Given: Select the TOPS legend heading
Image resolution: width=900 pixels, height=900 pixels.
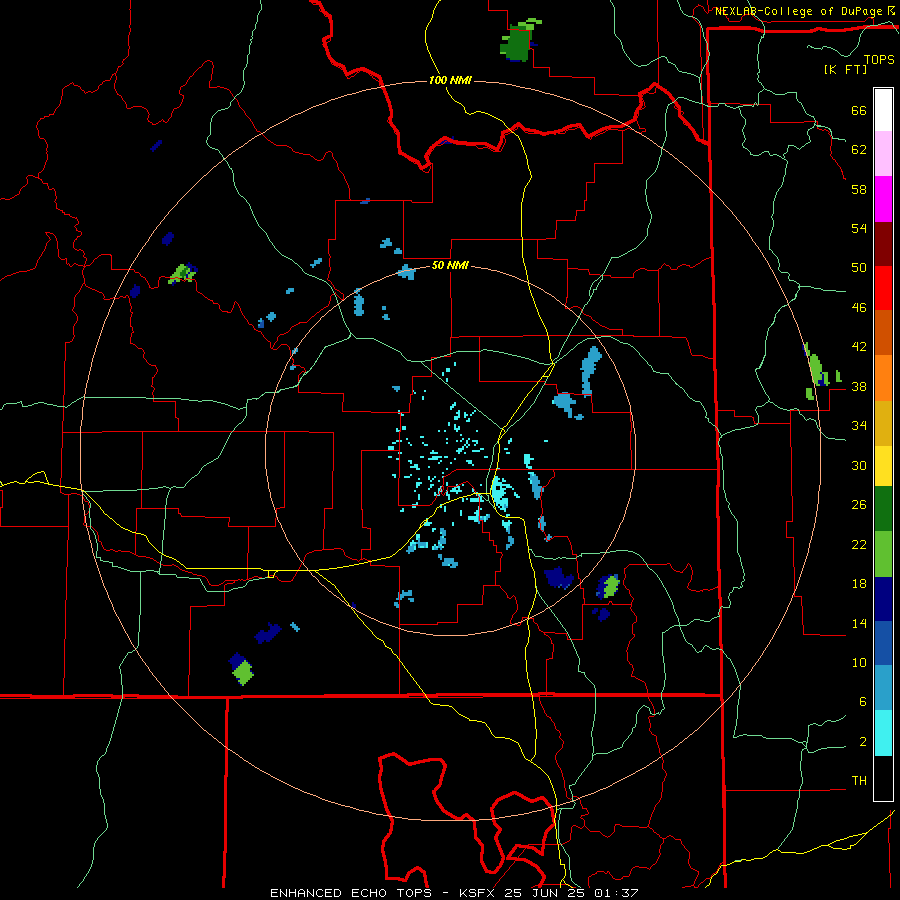Looking at the screenshot, I should 879,60.
